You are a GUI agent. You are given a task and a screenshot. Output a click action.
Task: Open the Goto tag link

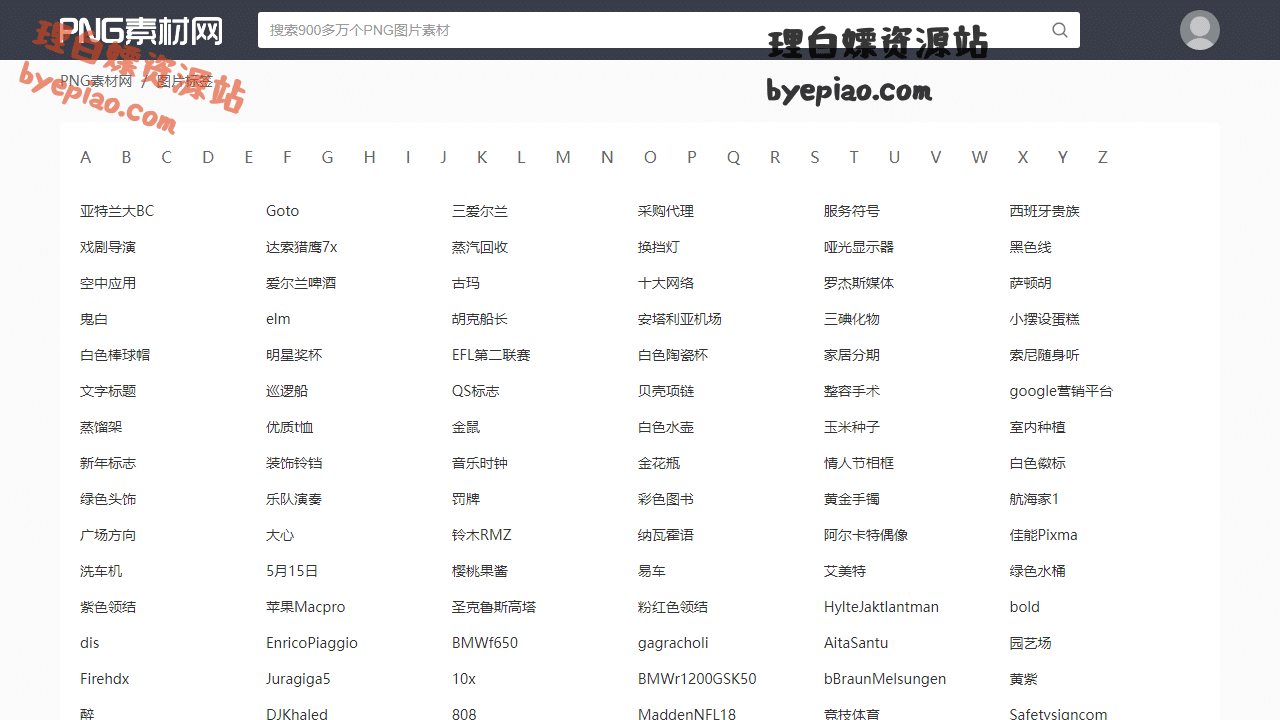point(283,211)
